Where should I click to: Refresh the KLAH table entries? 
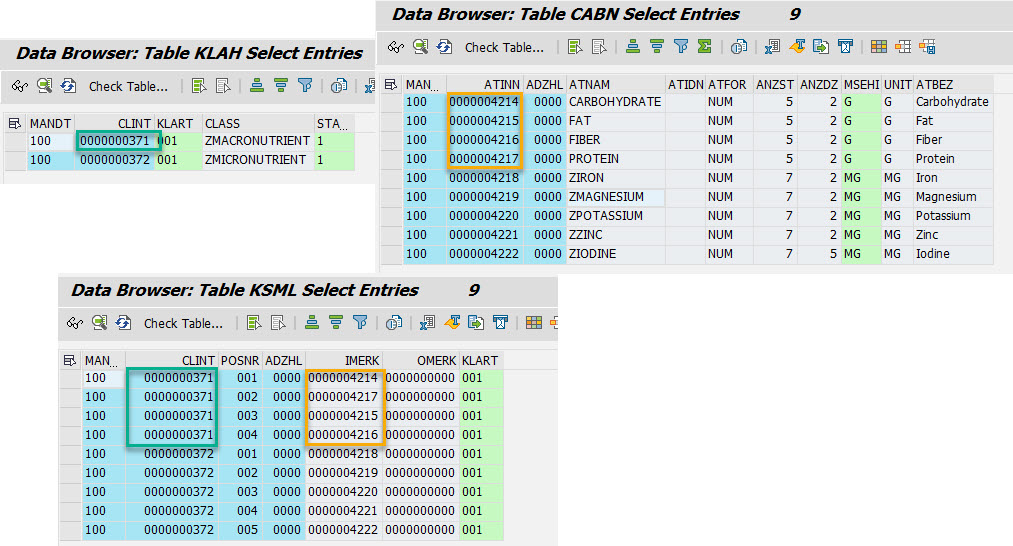click(x=68, y=85)
